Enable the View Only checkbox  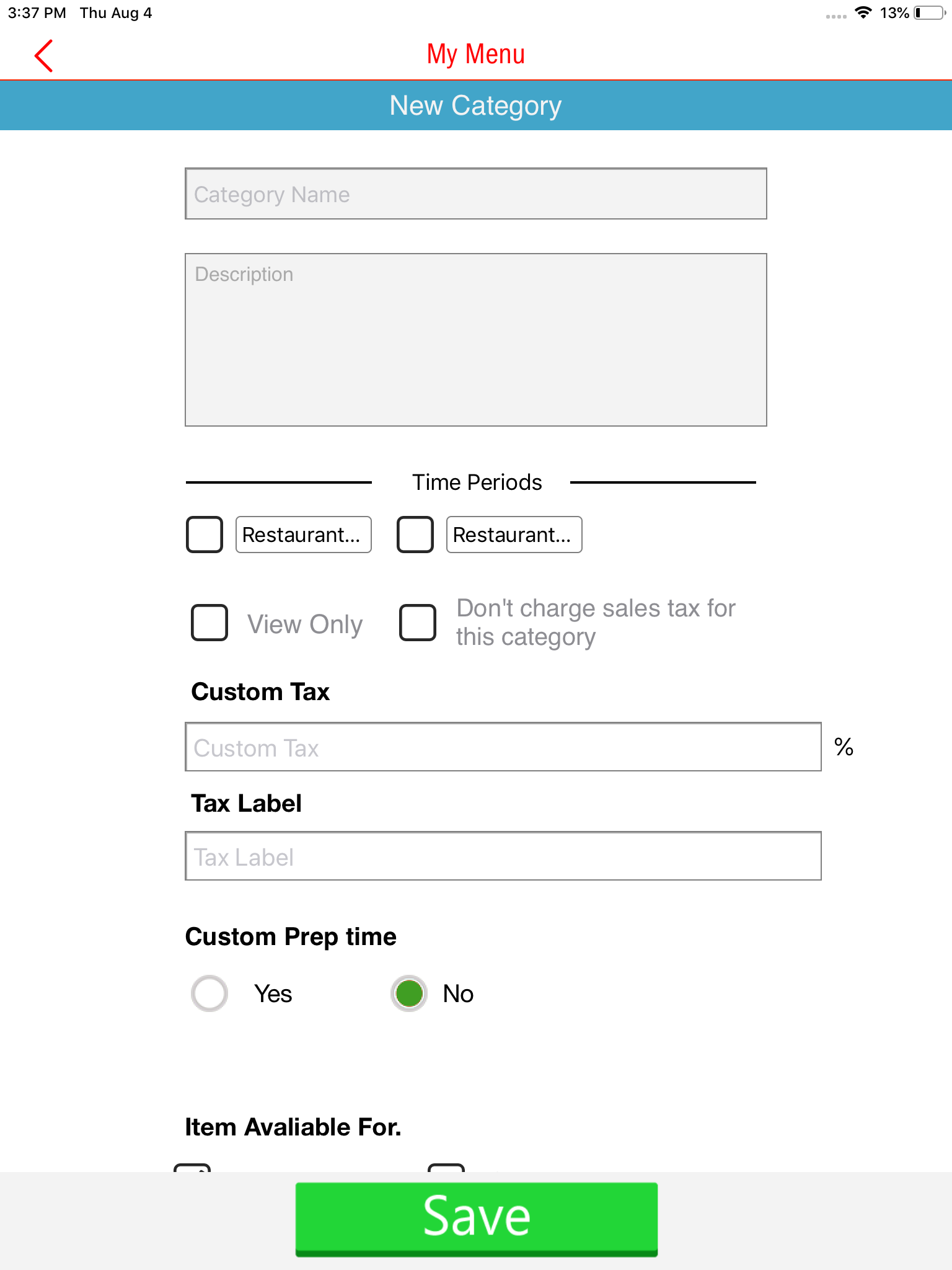pos(209,623)
